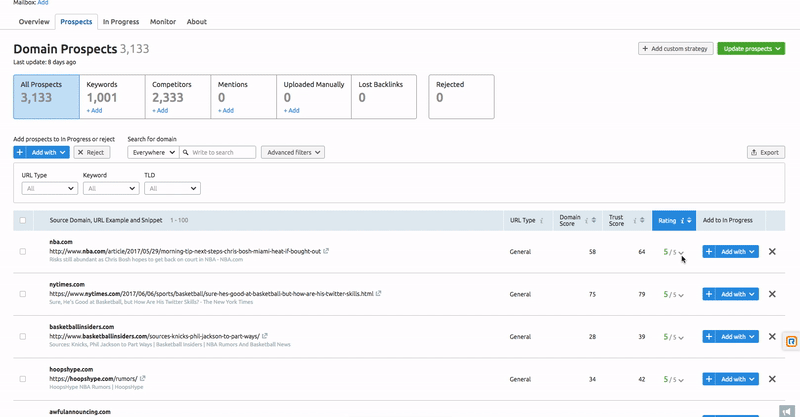Viewport: 800px width, 417px height.
Task: Click the Mailbox Add link
Action: 43,3
